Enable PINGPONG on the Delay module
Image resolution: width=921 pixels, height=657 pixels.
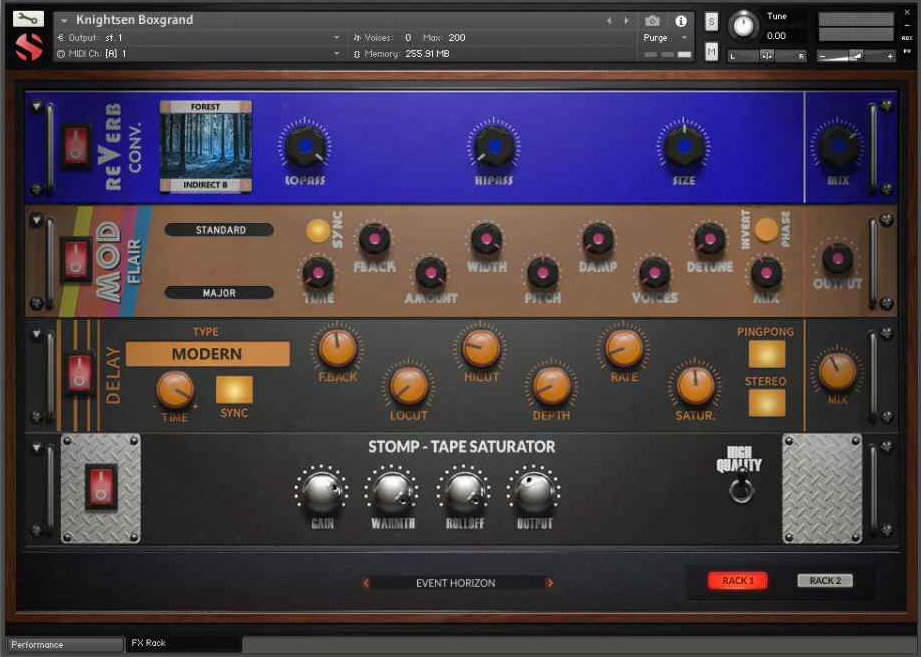tap(769, 352)
